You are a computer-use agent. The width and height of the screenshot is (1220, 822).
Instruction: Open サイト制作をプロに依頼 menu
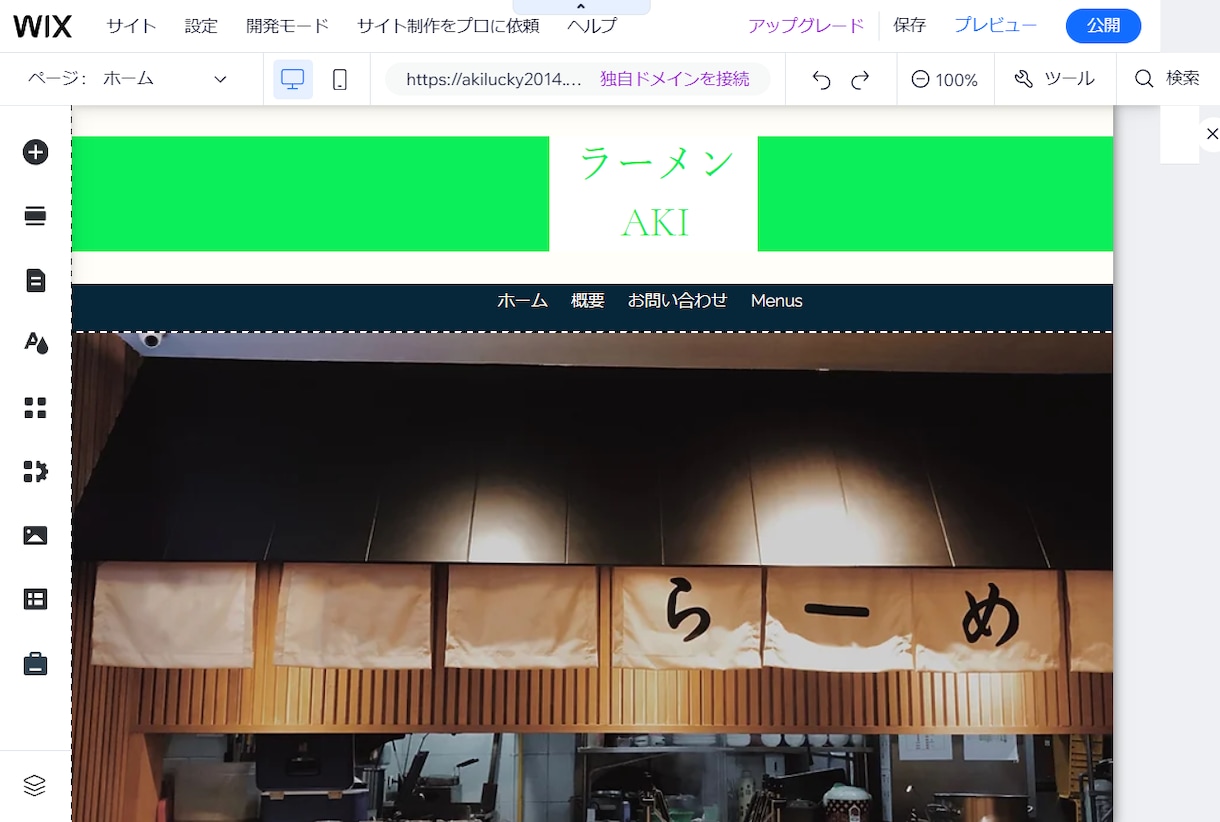click(x=448, y=26)
